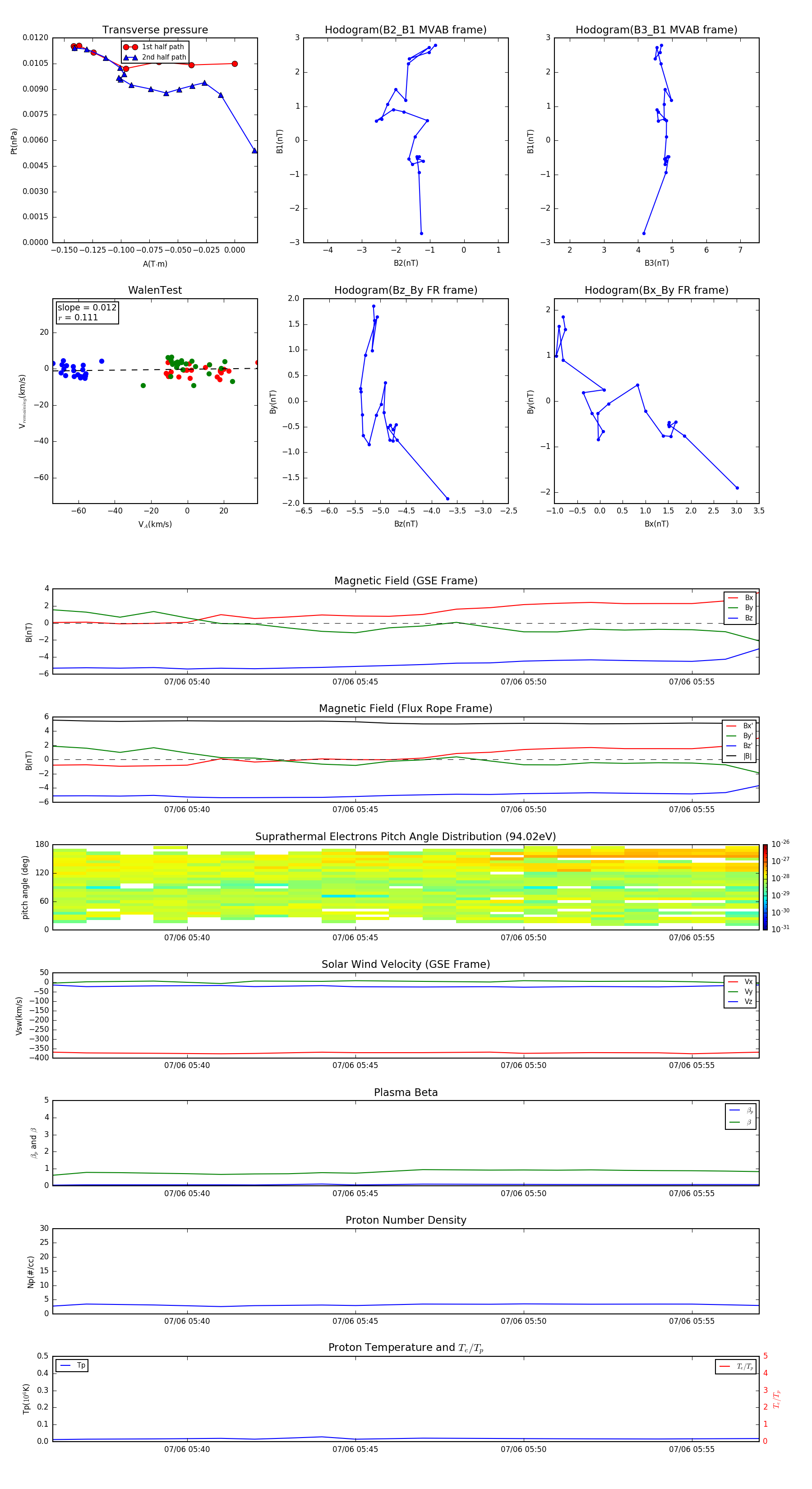Click the 'B2(nT)' x-axis label
Viewport: 812px width, 1489px height.
pyautogui.click(x=406, y=263)
